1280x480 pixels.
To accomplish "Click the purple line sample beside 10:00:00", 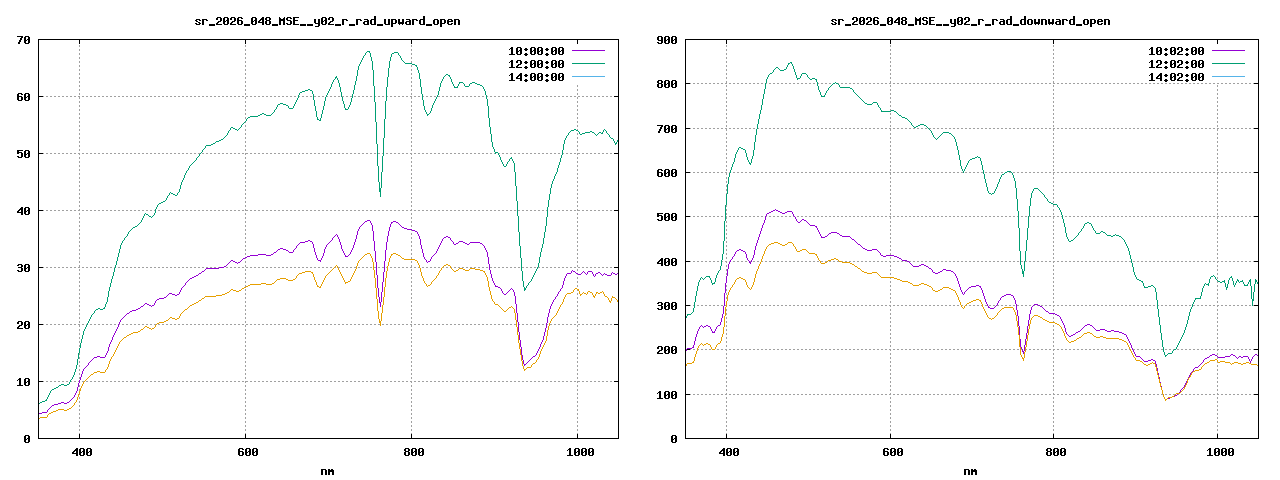I will pyautogui.click(x=588, y=50).
